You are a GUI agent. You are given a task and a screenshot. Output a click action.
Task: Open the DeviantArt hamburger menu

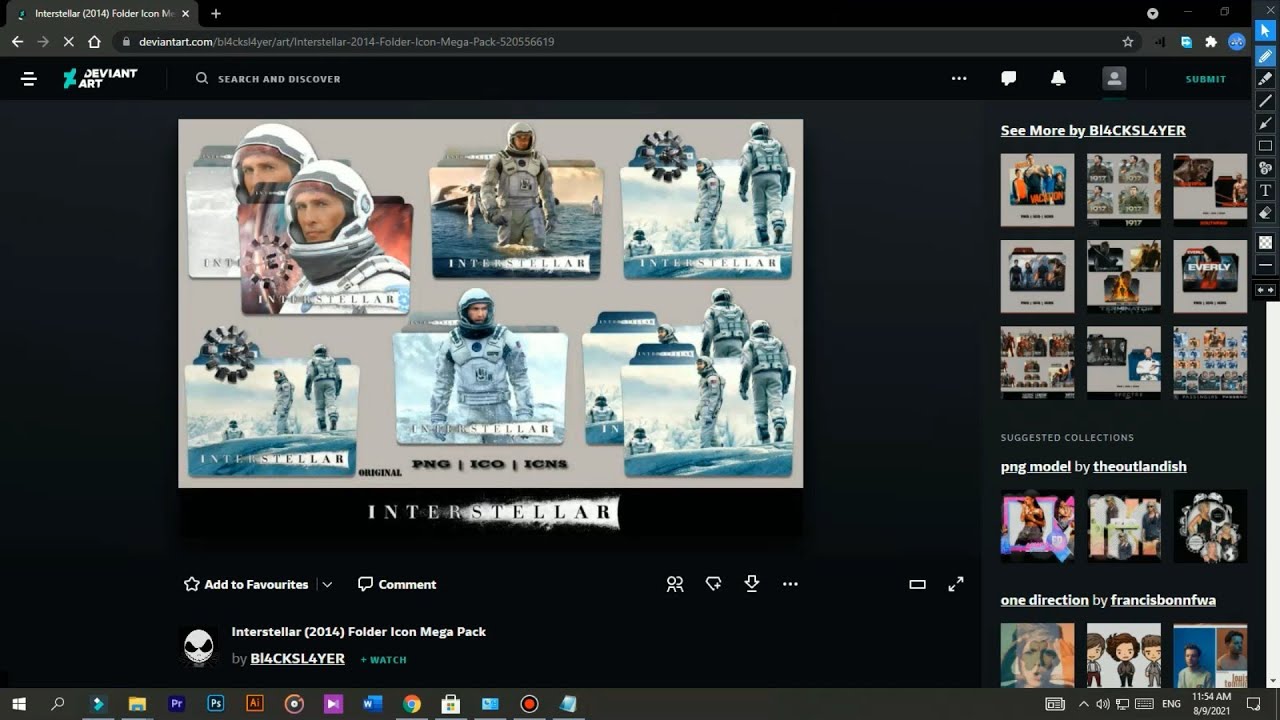(29, 79)
